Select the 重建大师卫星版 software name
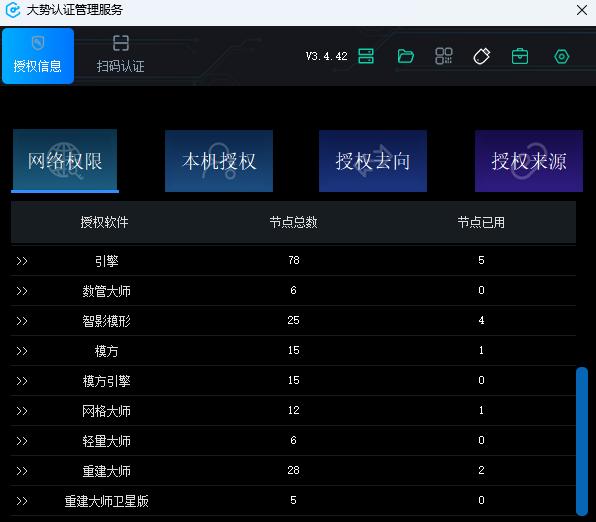Viewport: 596px width, 522px height. pyautogui.click(x=106, y=501)
